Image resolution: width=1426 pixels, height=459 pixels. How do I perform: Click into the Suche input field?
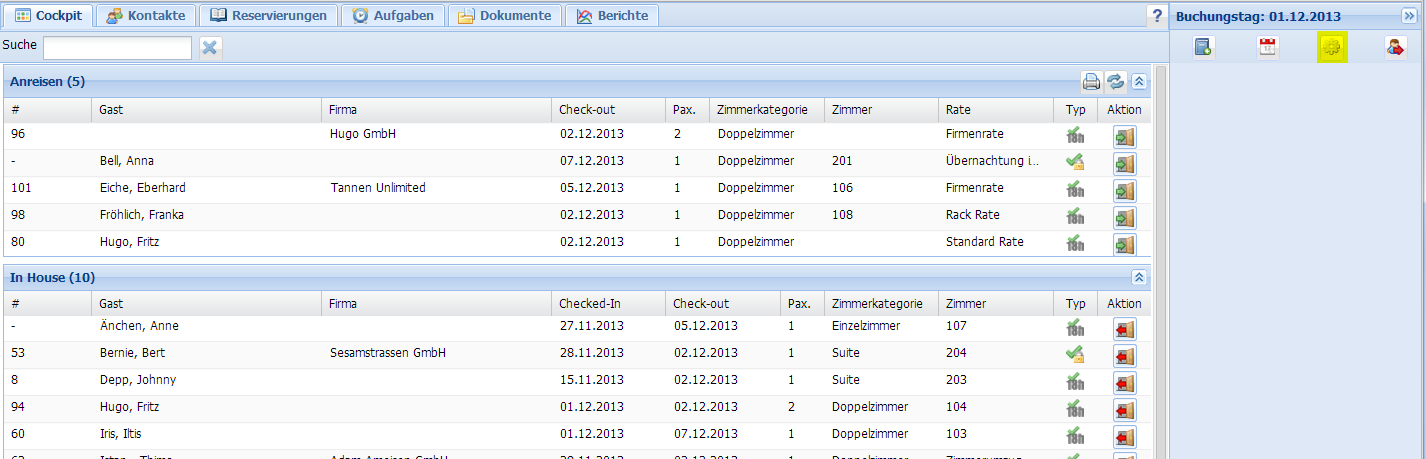pyautogui.click(x=117, y=48)
